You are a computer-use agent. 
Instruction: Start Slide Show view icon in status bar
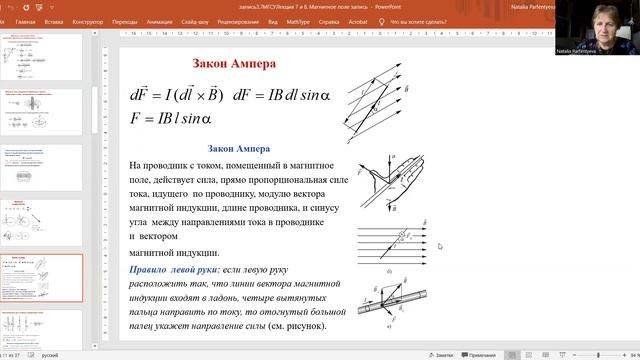pyautogui.click(x=562, y=355)
